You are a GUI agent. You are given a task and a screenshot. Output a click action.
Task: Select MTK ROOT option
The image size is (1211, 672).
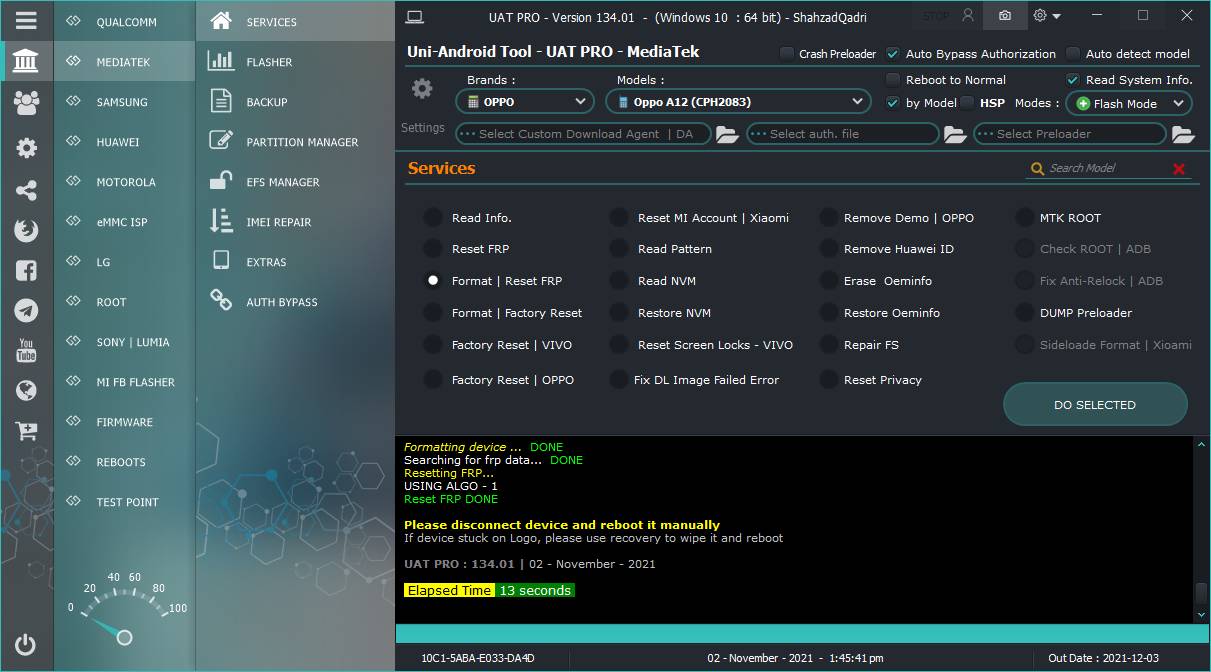coord(1024,218)
